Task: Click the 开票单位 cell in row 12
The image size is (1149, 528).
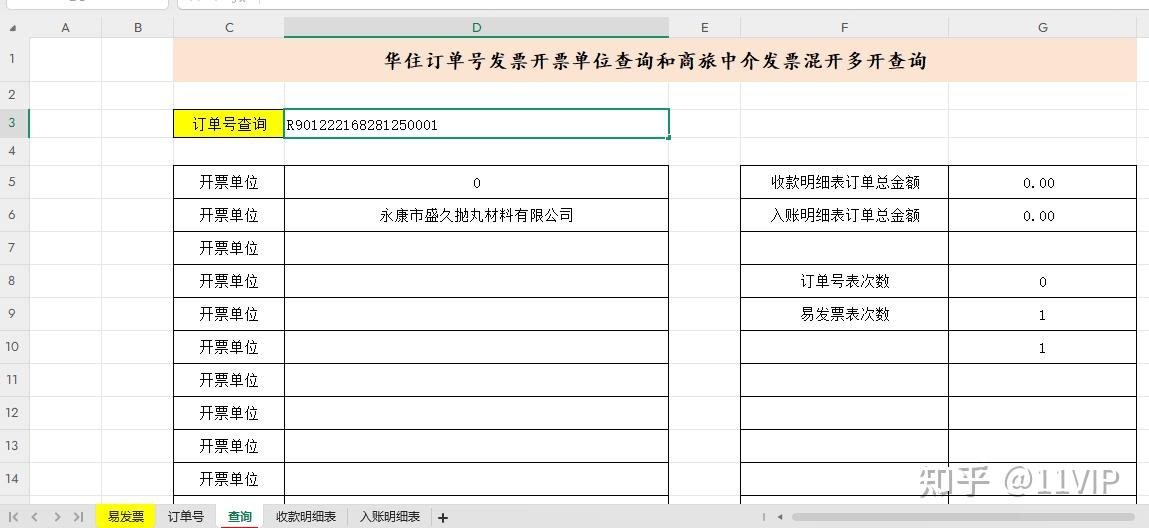Action: point(229,413)
